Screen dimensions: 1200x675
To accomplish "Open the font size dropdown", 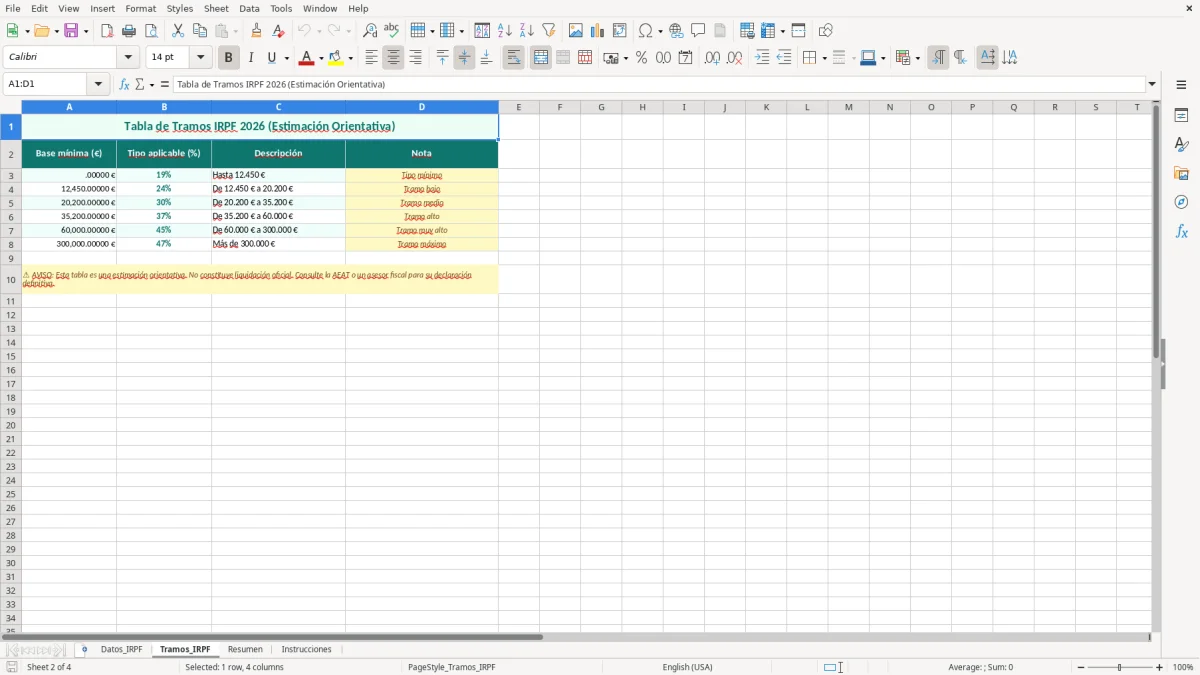I will pos(200,58).
